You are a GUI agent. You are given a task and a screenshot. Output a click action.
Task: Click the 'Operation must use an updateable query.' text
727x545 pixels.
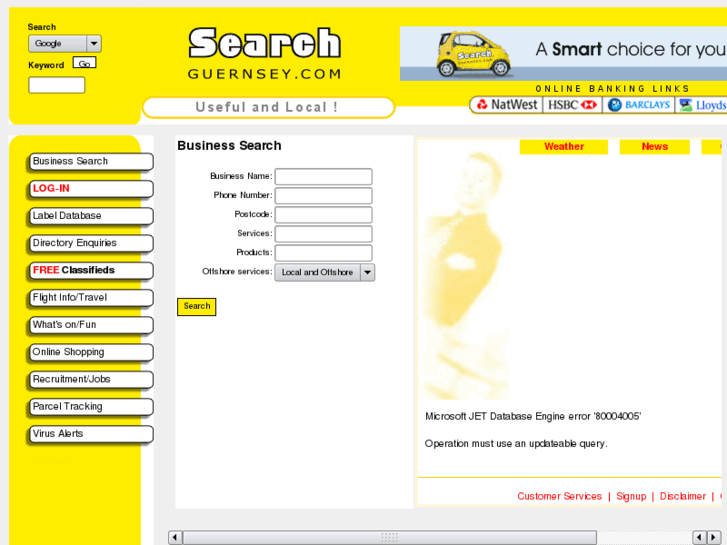[516, 443]
